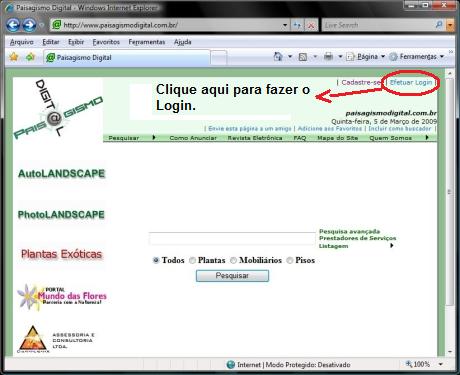This screenshot has width=460, height=375.
Task: Open the search provider dropdown arrow
Action: [x=450, y=25]
